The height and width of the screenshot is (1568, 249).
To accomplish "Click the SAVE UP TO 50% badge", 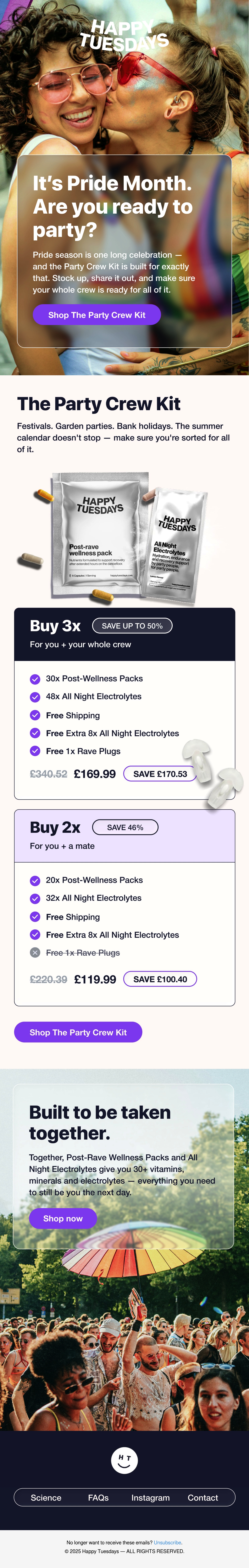I will (132, 626).
